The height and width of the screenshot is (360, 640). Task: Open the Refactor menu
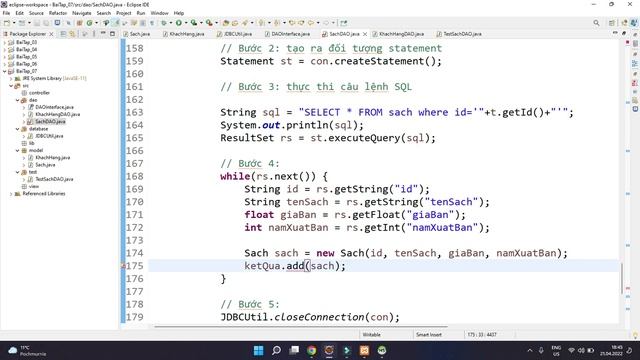coord(58,13)
